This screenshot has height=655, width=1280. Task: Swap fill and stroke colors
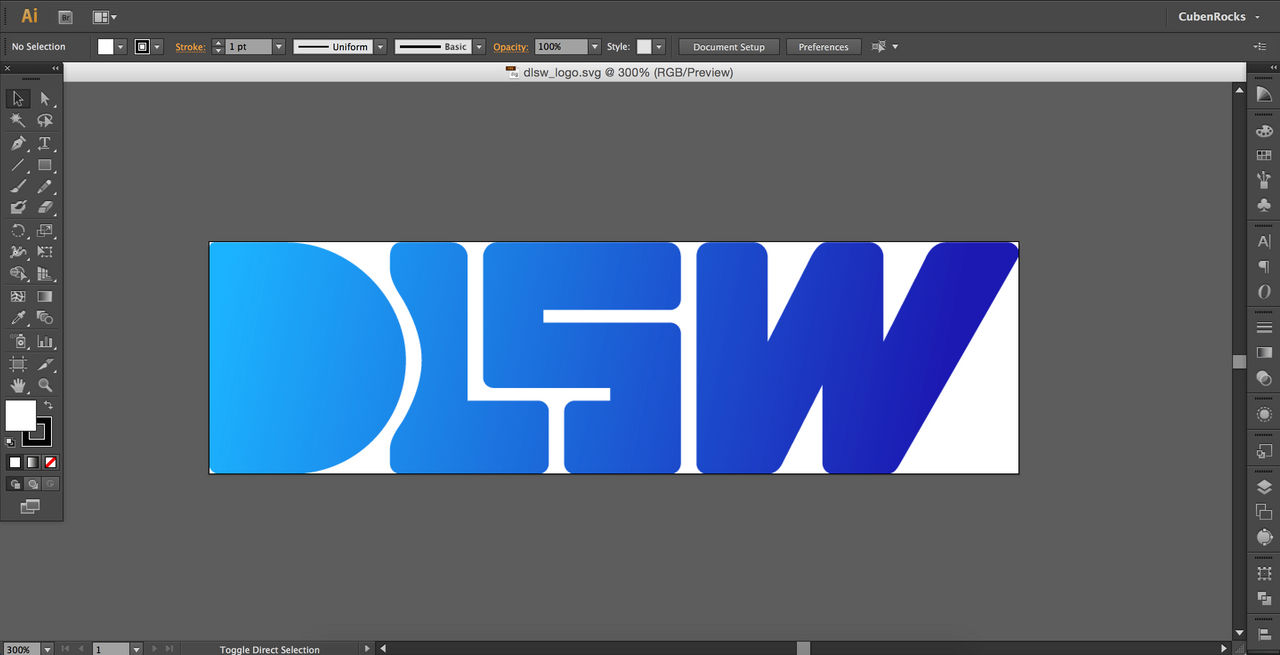(49, 405)
